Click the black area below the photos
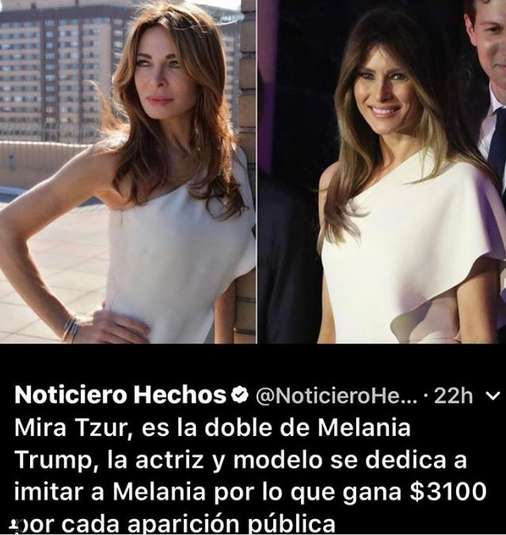 point(253,362)
